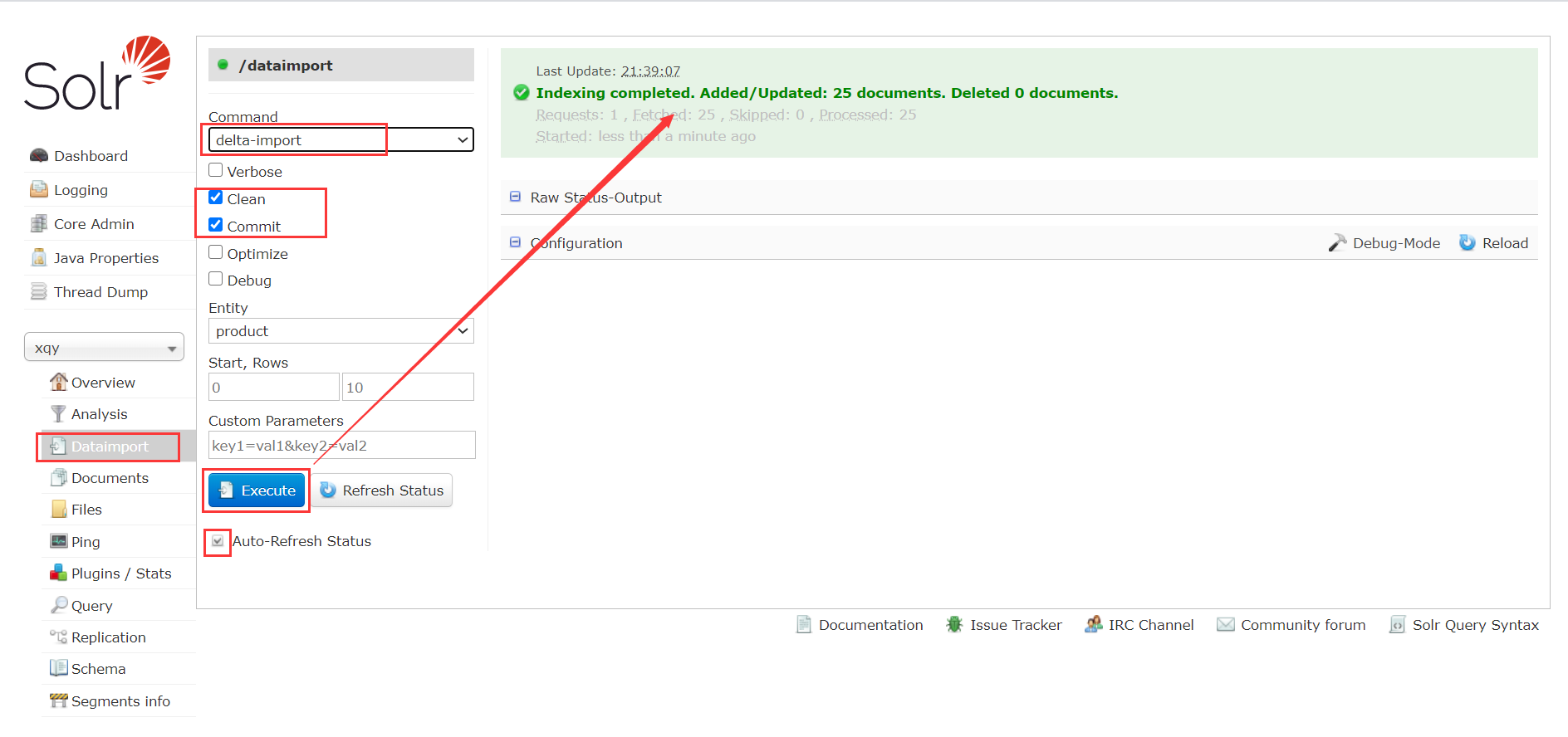Open the Documentation link
The height and width of the screenshot is (737, 1568).
coord(870,624)
